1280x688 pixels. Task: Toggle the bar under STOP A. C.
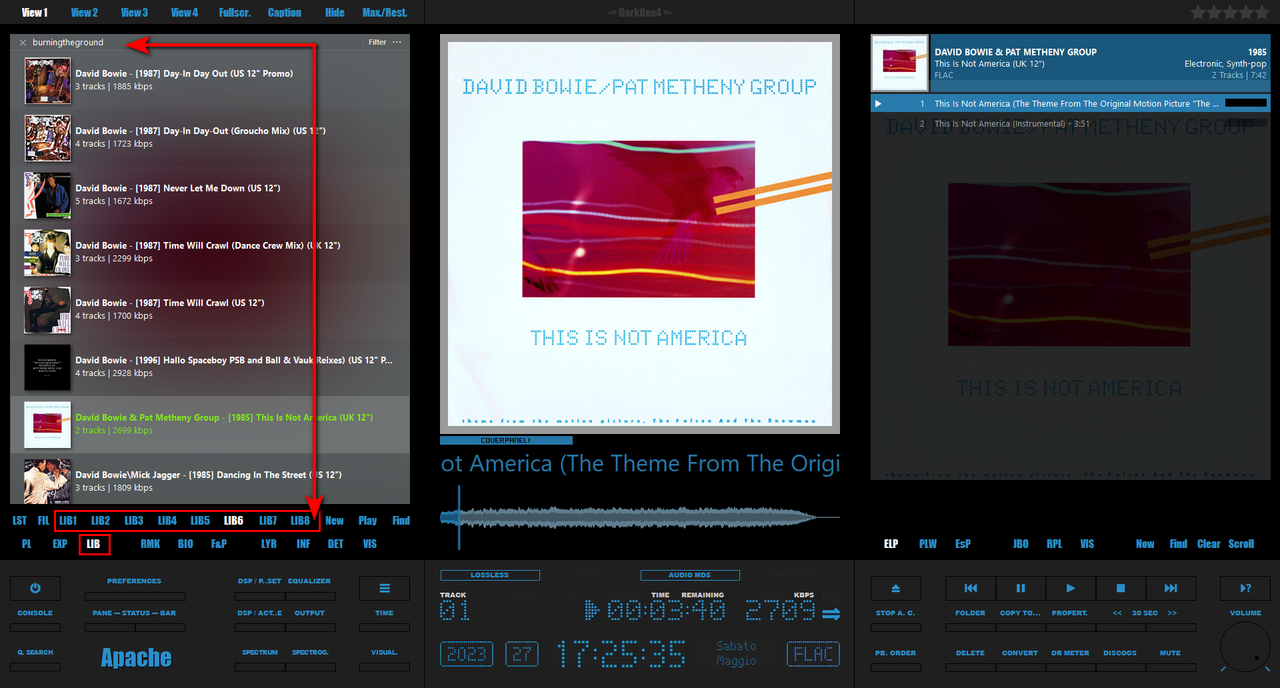coord(895,628)
